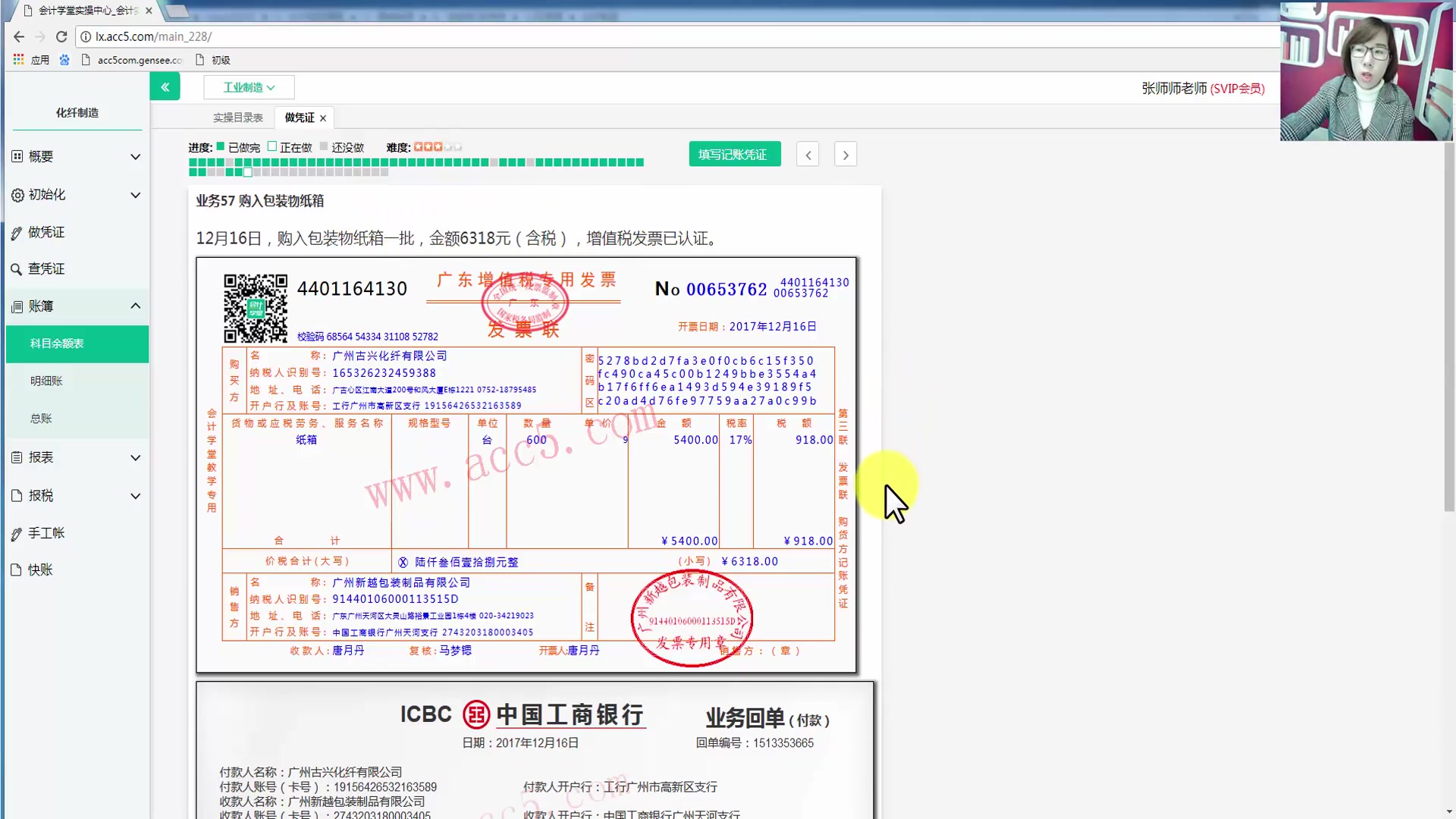The height and width of the screenshot is (819, 1456).
Task: Click the 报税 document icon
Action: 17,495
